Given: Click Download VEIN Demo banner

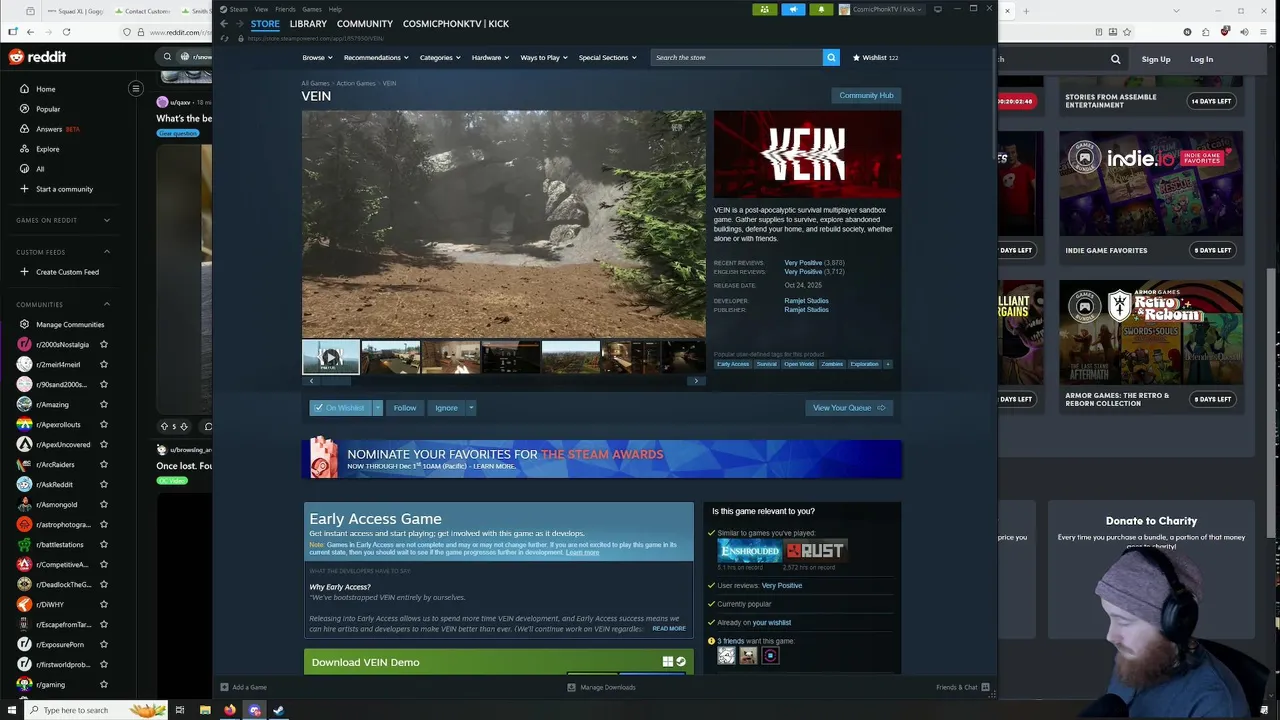Looking at the screenshot, I should 499,661.
